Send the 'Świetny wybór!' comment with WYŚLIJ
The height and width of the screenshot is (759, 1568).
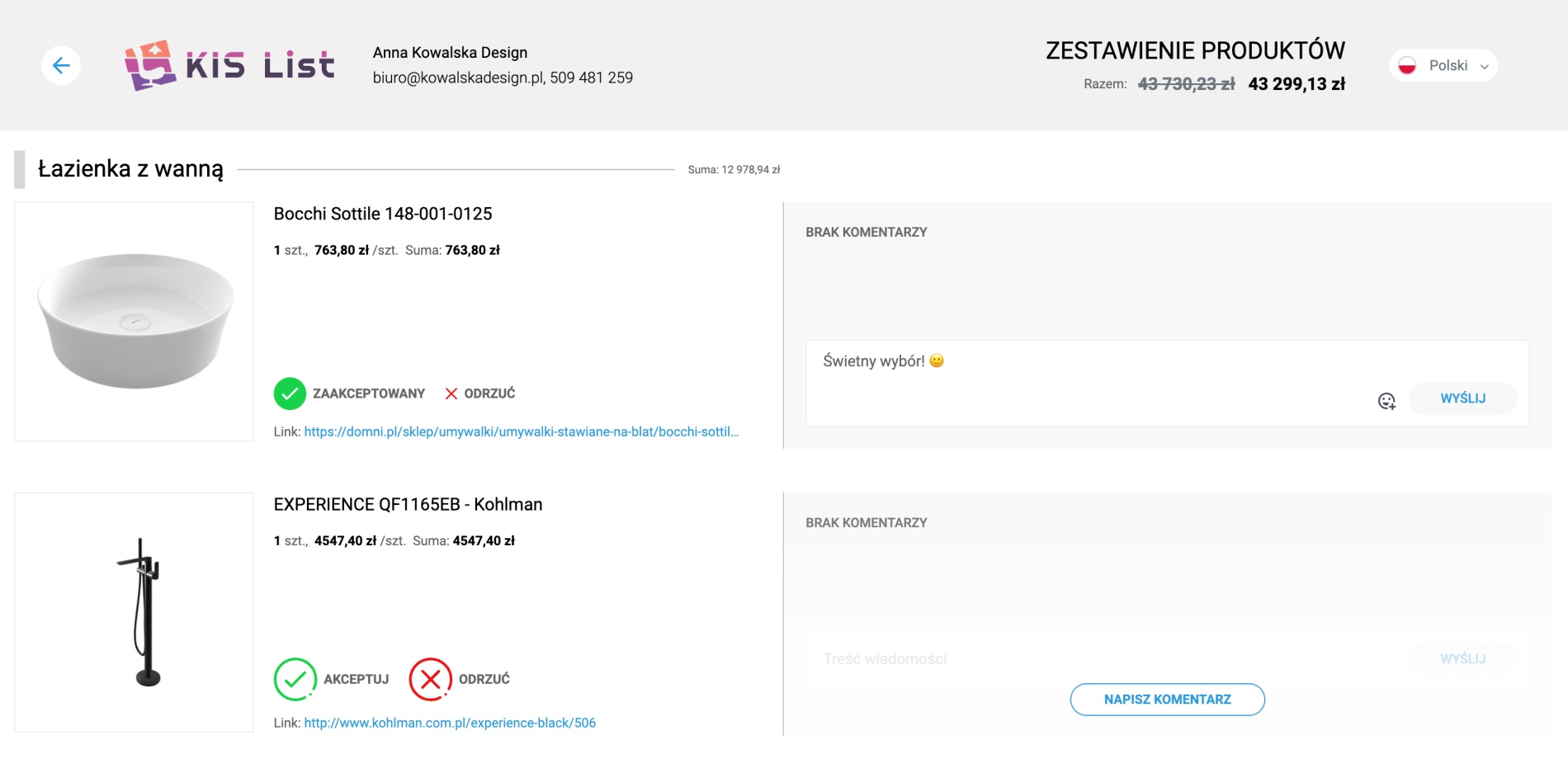(x=1462, y=398)
